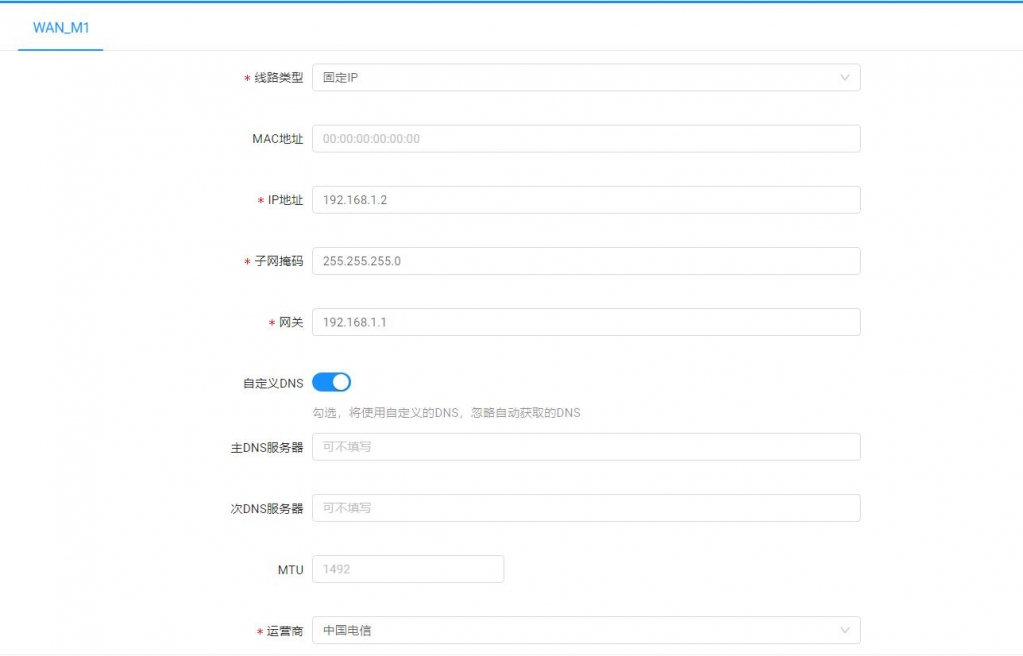This screenshot has width=1023, height=656.
Task: Click the 自定义DNS label text
Action: coord(273,383)
